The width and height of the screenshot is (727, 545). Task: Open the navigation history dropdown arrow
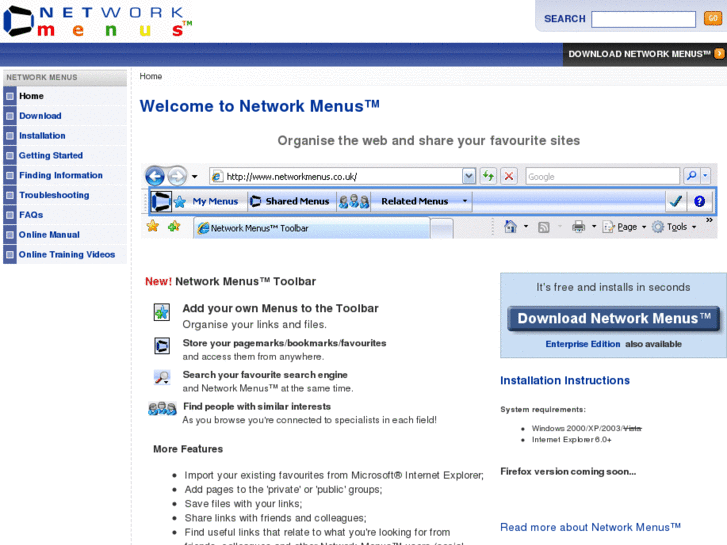coord(195,177)
